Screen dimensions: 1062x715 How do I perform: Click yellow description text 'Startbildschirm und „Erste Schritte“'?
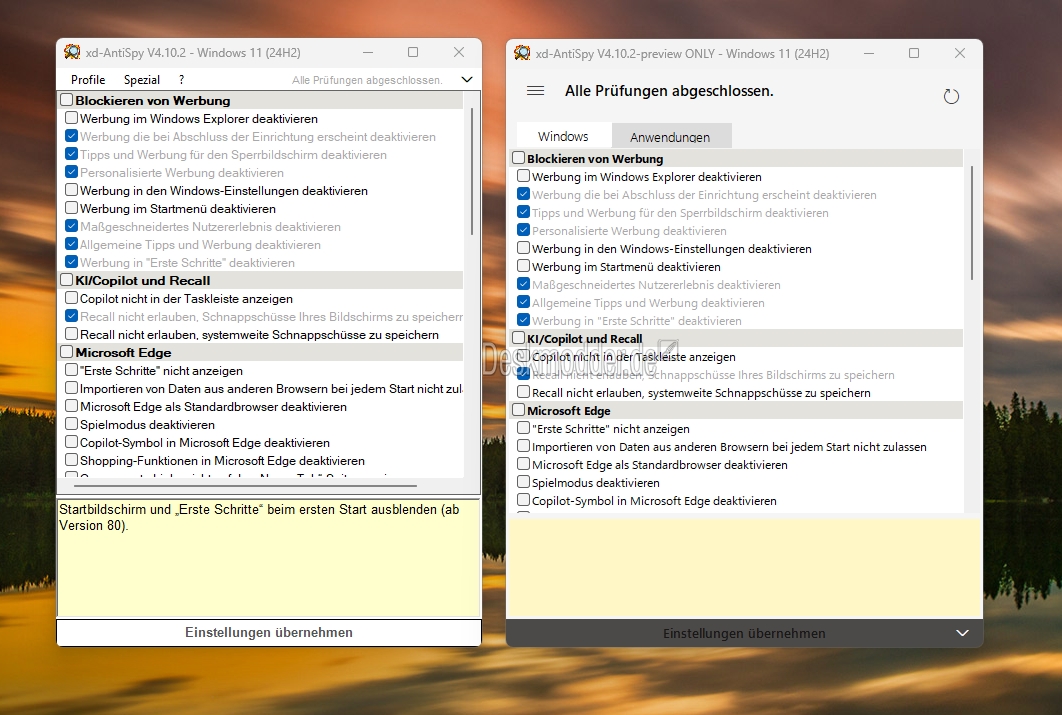[259, 517]
